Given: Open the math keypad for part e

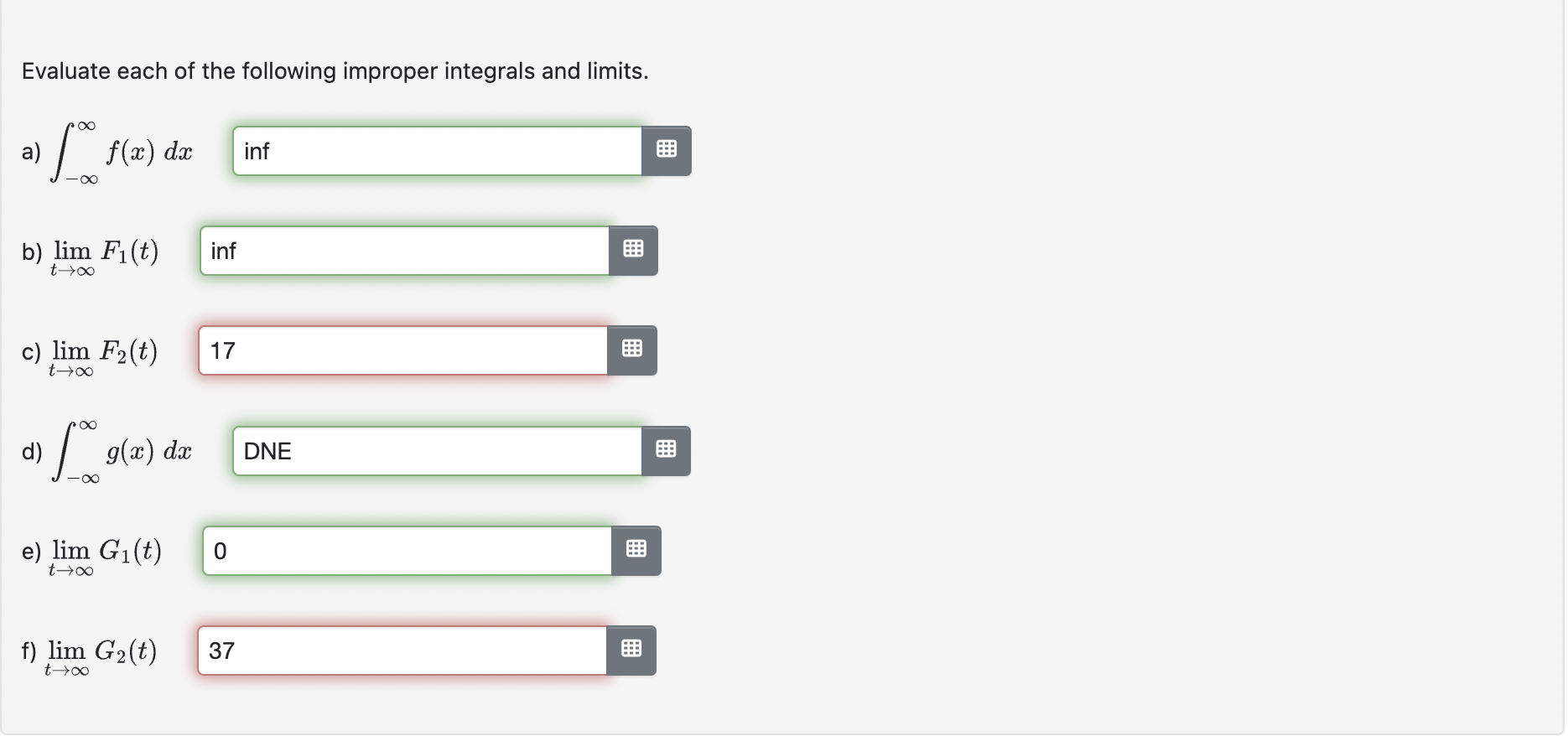Looking at the screenshot, I should coord(636,550).
